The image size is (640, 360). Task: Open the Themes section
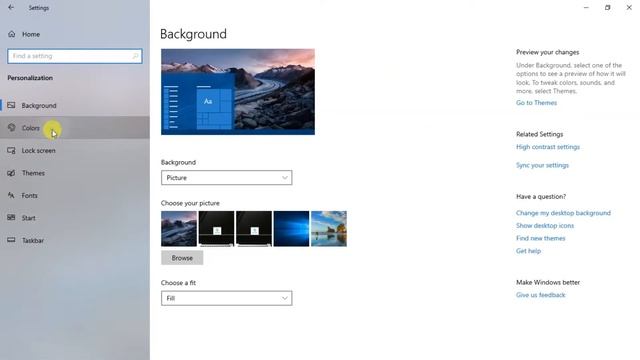[75, 173]
